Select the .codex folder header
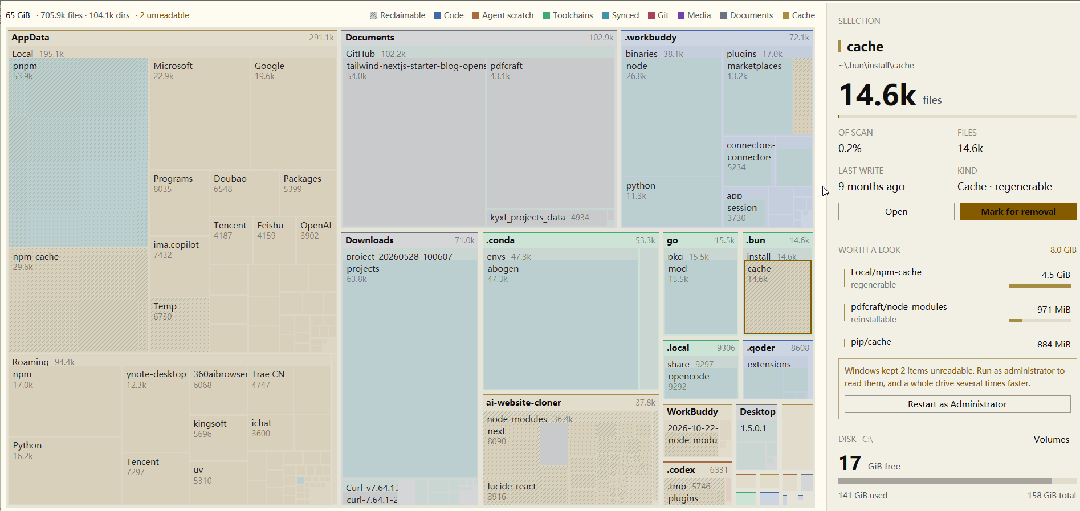1080x511 pixels. (697, 470)
